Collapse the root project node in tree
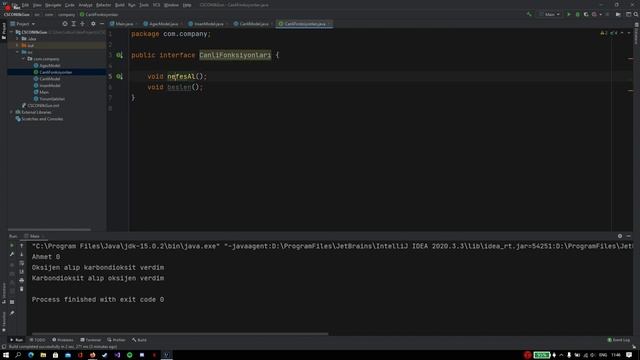Viewport: 640px width, 360px height. coord(12,32)
